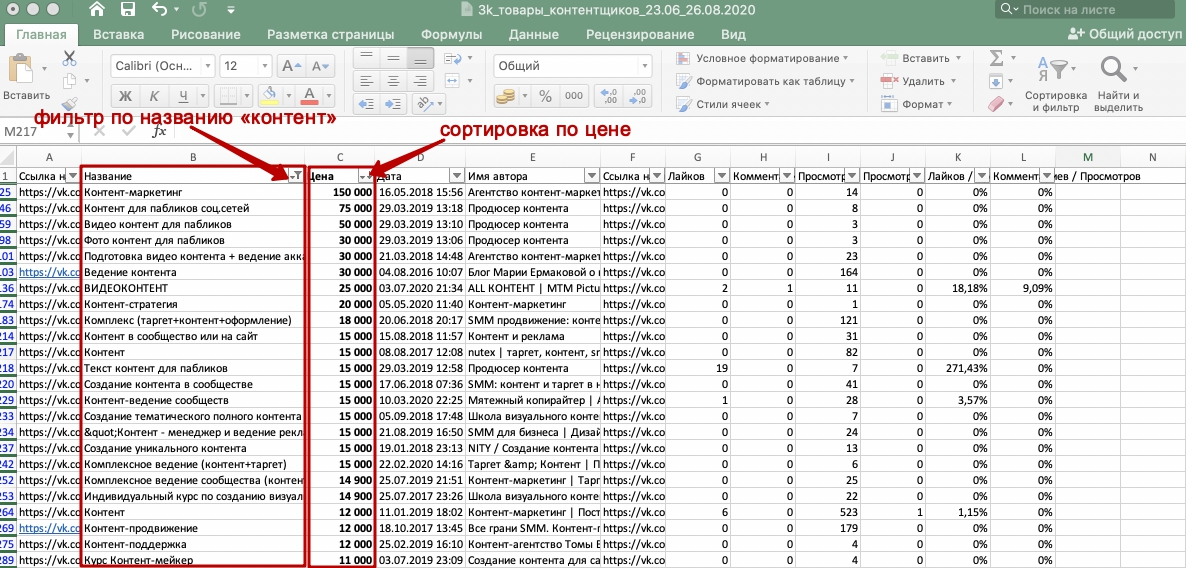This screenshot has width=1186, height=568.
Task: Click the yellow fill color bucket
Action: (x=268, y=96)
